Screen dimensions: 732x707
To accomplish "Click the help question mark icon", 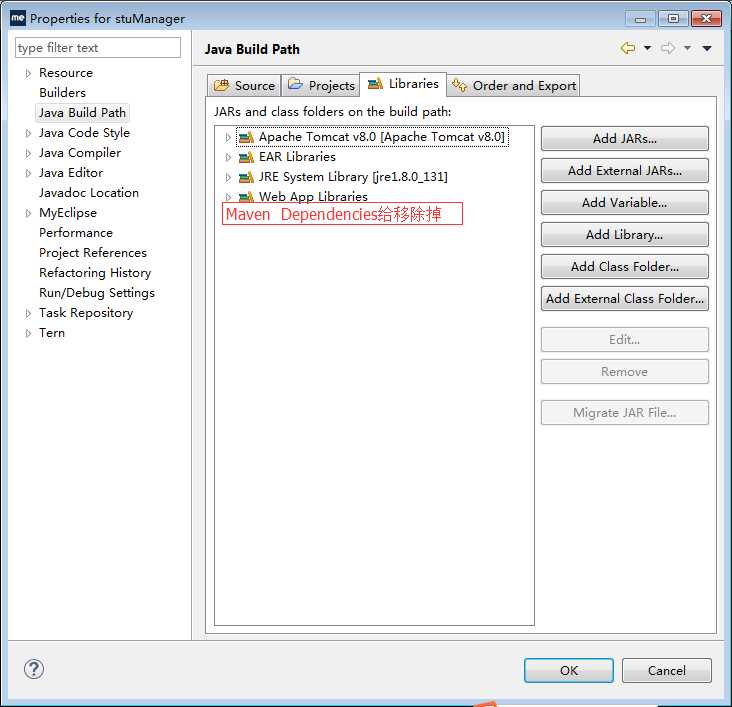I will (34, 669).
